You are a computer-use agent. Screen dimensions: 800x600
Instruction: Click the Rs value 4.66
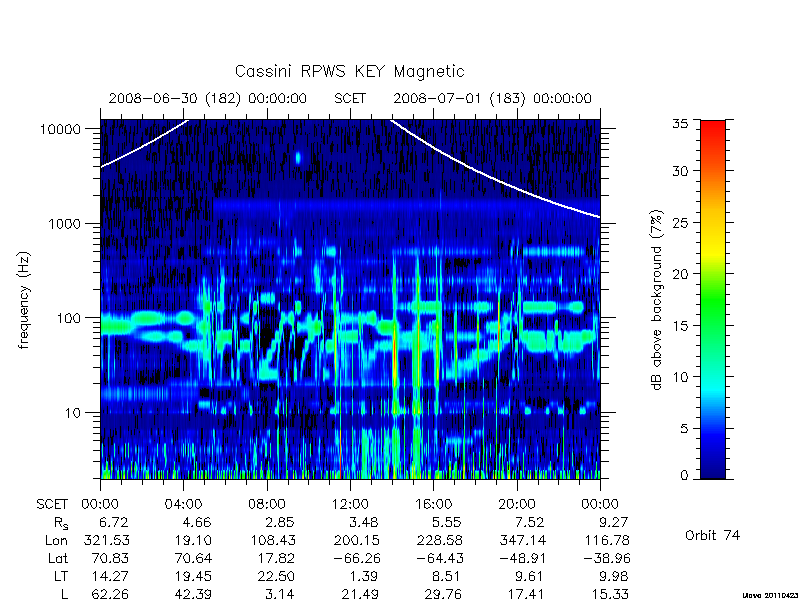(x=196, y=522)
